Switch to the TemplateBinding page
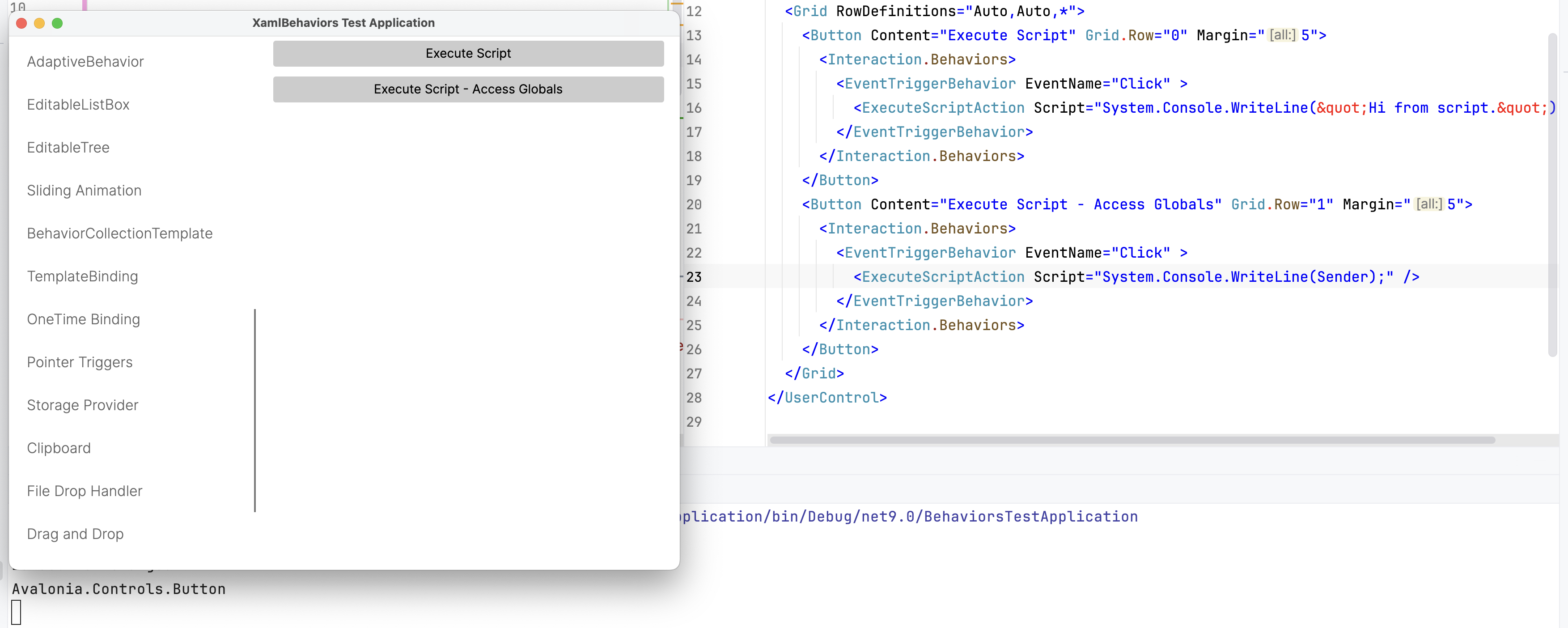 83,276
